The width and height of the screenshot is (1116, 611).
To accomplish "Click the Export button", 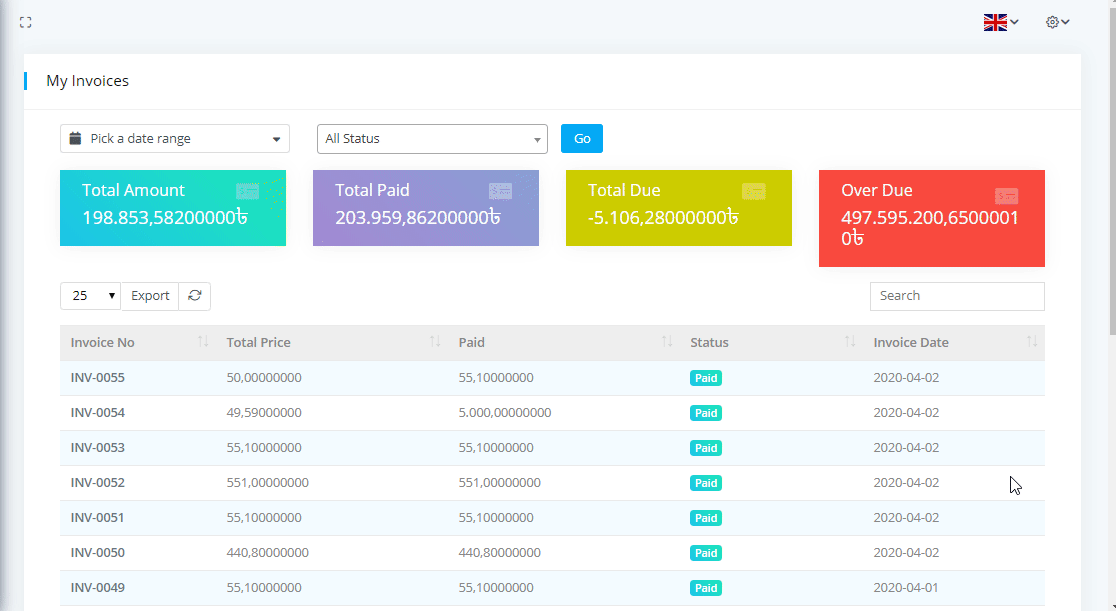I will click(150, 296).
